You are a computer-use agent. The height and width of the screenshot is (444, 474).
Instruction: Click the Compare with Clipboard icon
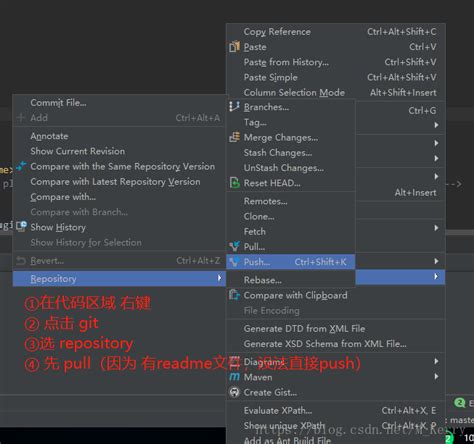click(x=234, y=295)
